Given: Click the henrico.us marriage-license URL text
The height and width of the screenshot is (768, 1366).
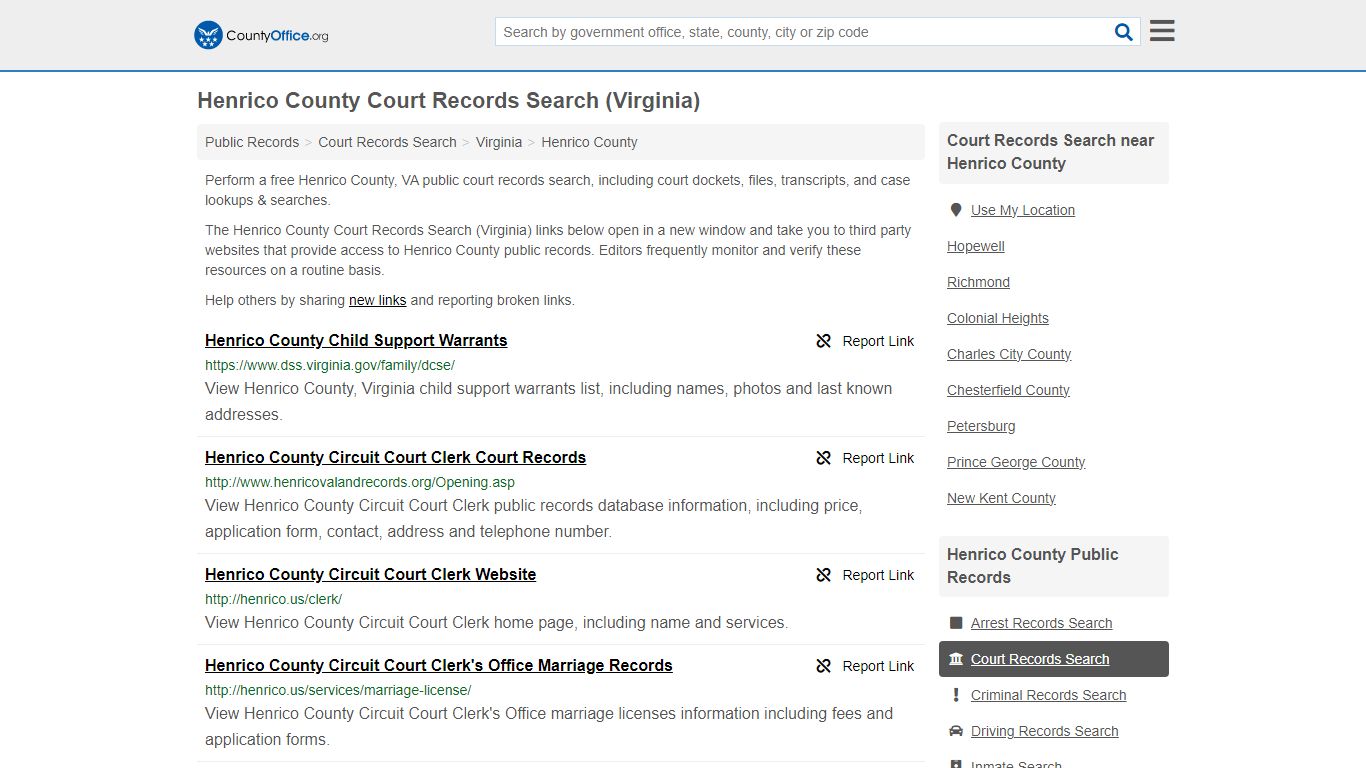Looking at the screenshot, I should pos(338,690).
